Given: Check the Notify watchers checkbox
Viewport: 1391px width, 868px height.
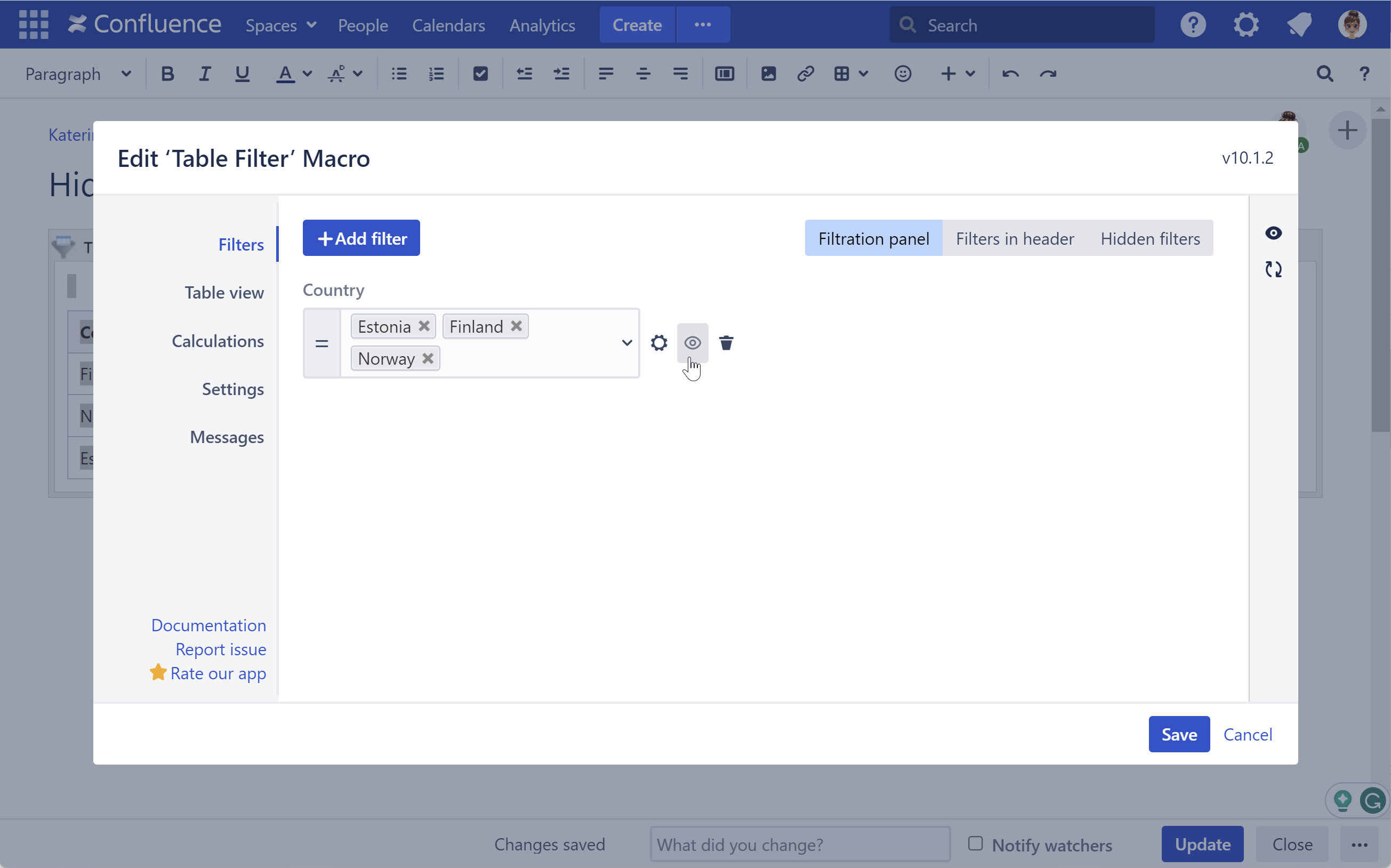Looking at the screenshot, I should [975, 843].
